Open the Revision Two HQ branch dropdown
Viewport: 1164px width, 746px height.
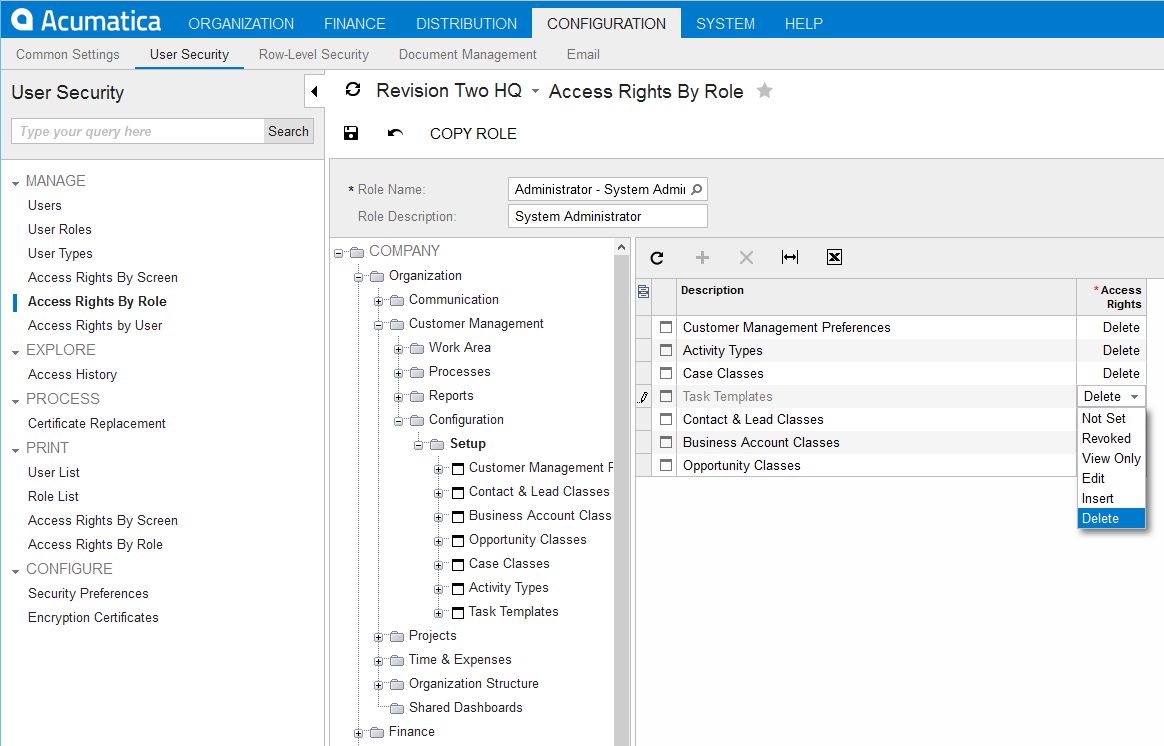point(535,91)
